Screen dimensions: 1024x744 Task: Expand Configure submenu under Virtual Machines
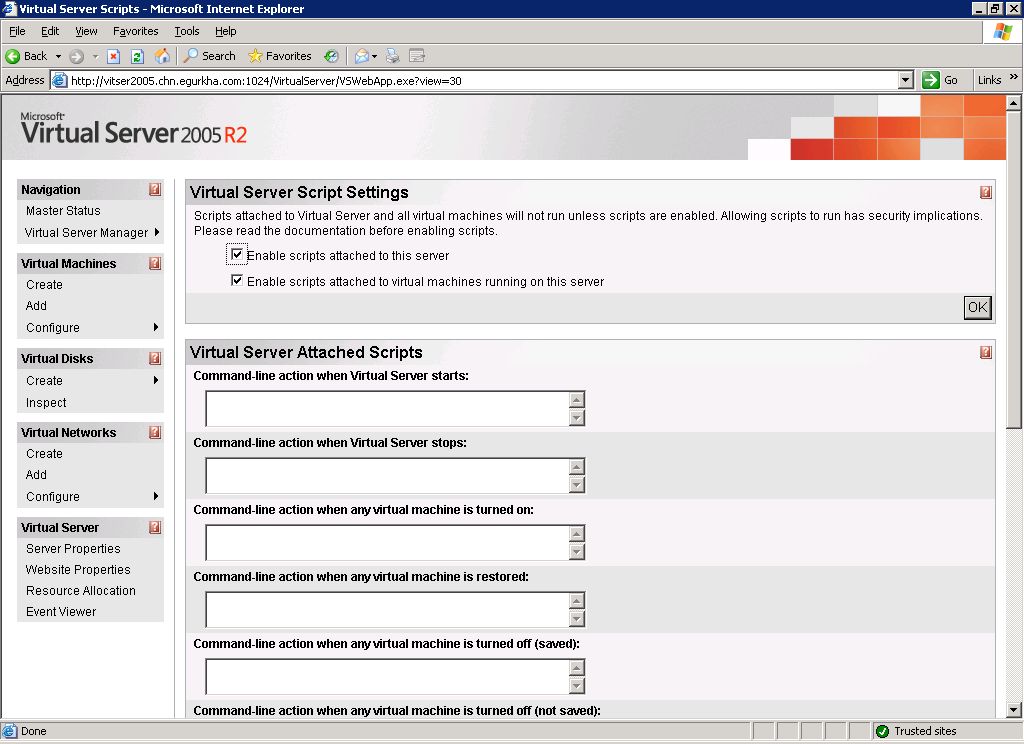[156, 327]
